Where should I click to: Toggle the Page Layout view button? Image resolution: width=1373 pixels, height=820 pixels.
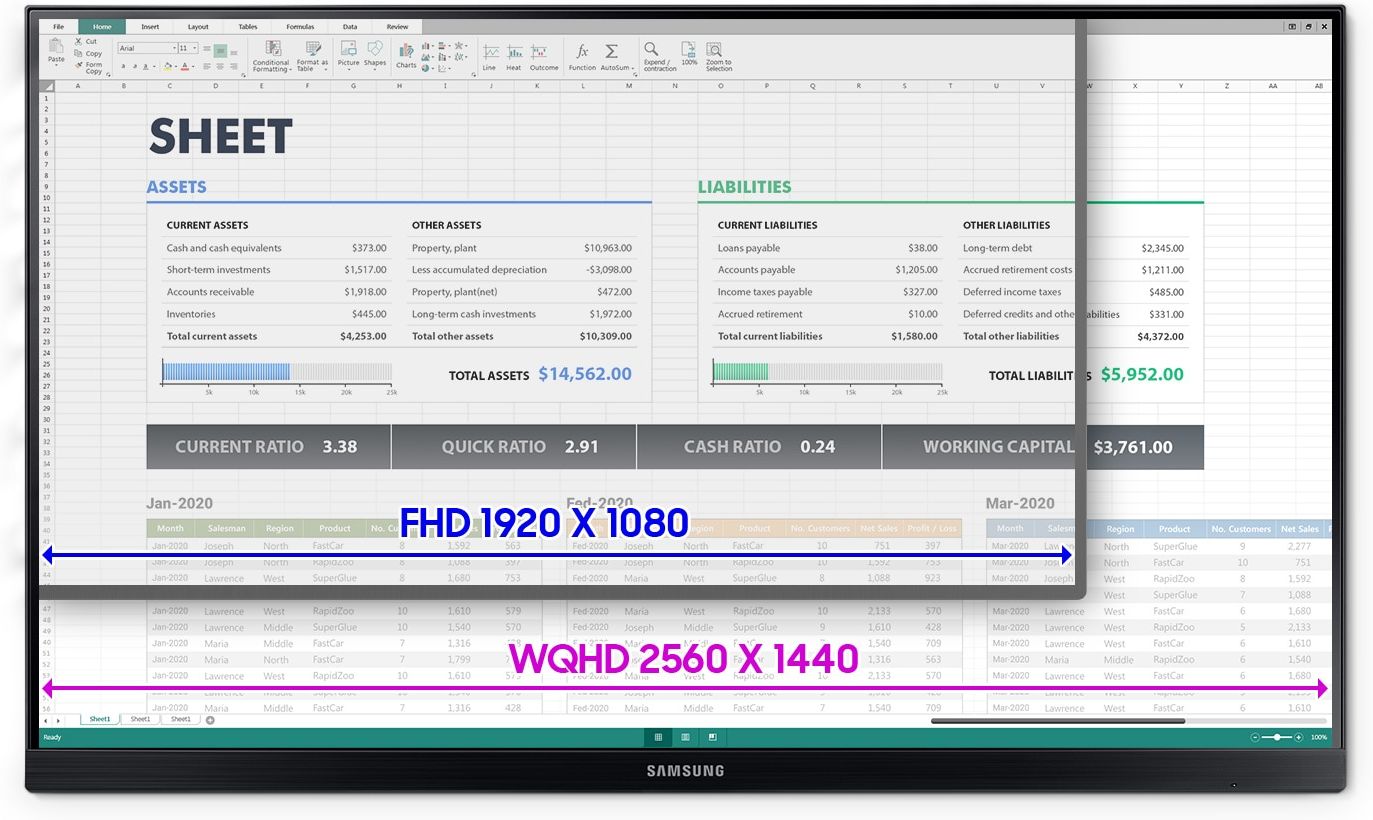click(685, 737)
